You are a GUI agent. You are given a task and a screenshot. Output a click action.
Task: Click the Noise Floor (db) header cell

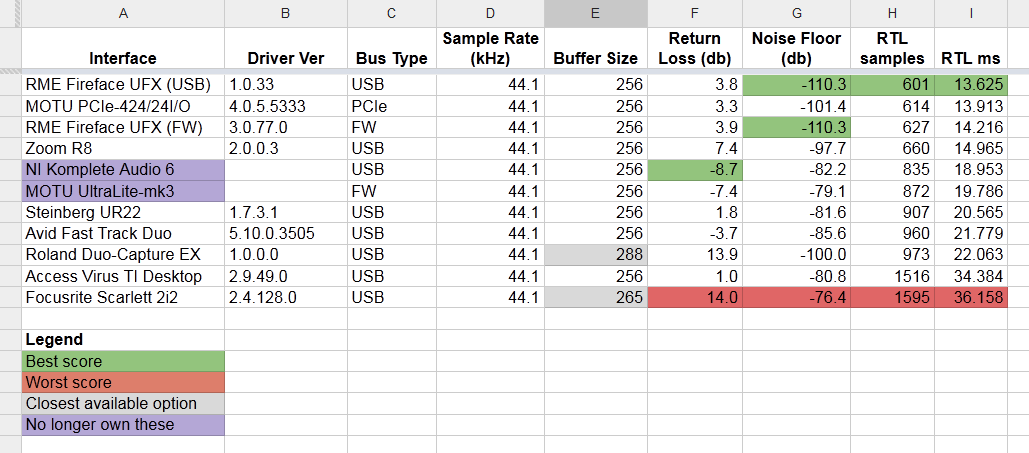796,48
